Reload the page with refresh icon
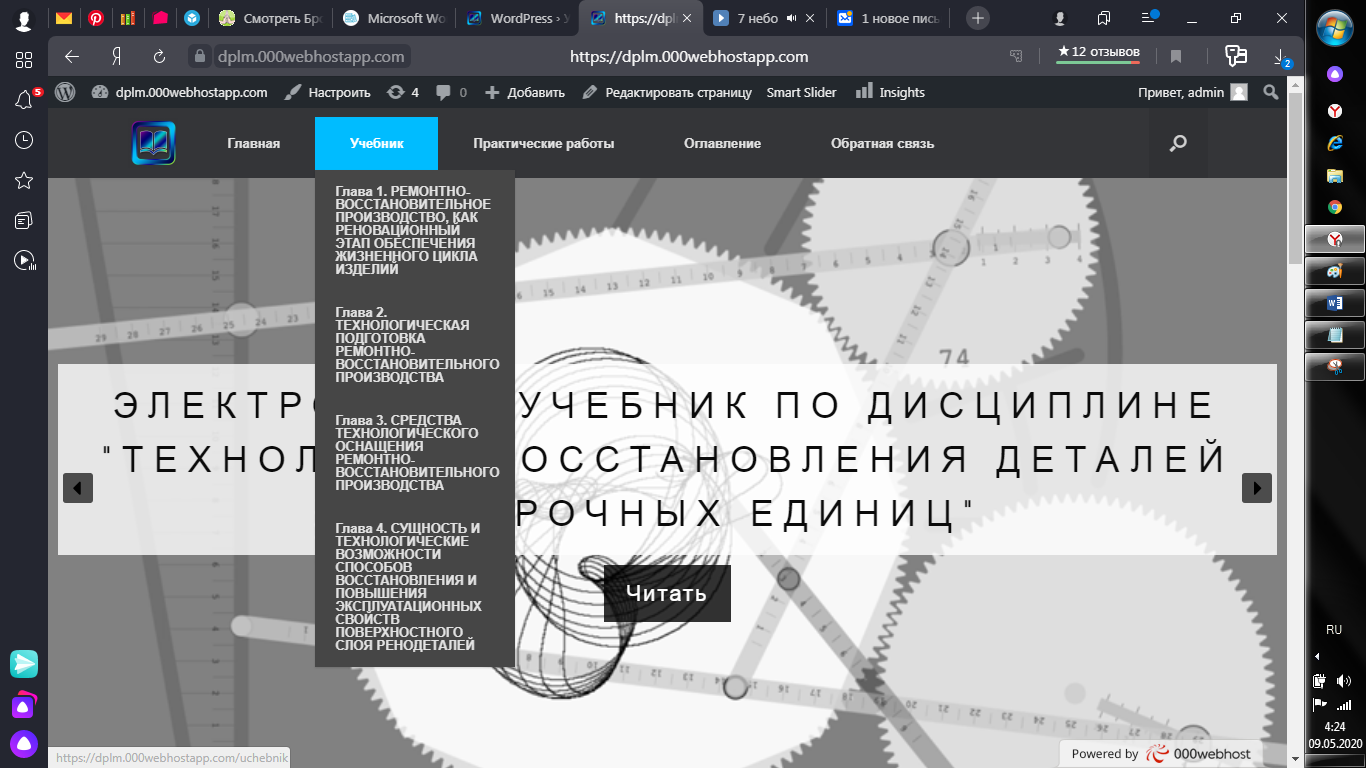The width and height of the screenshot is (1366, 768). pos(159,57)
